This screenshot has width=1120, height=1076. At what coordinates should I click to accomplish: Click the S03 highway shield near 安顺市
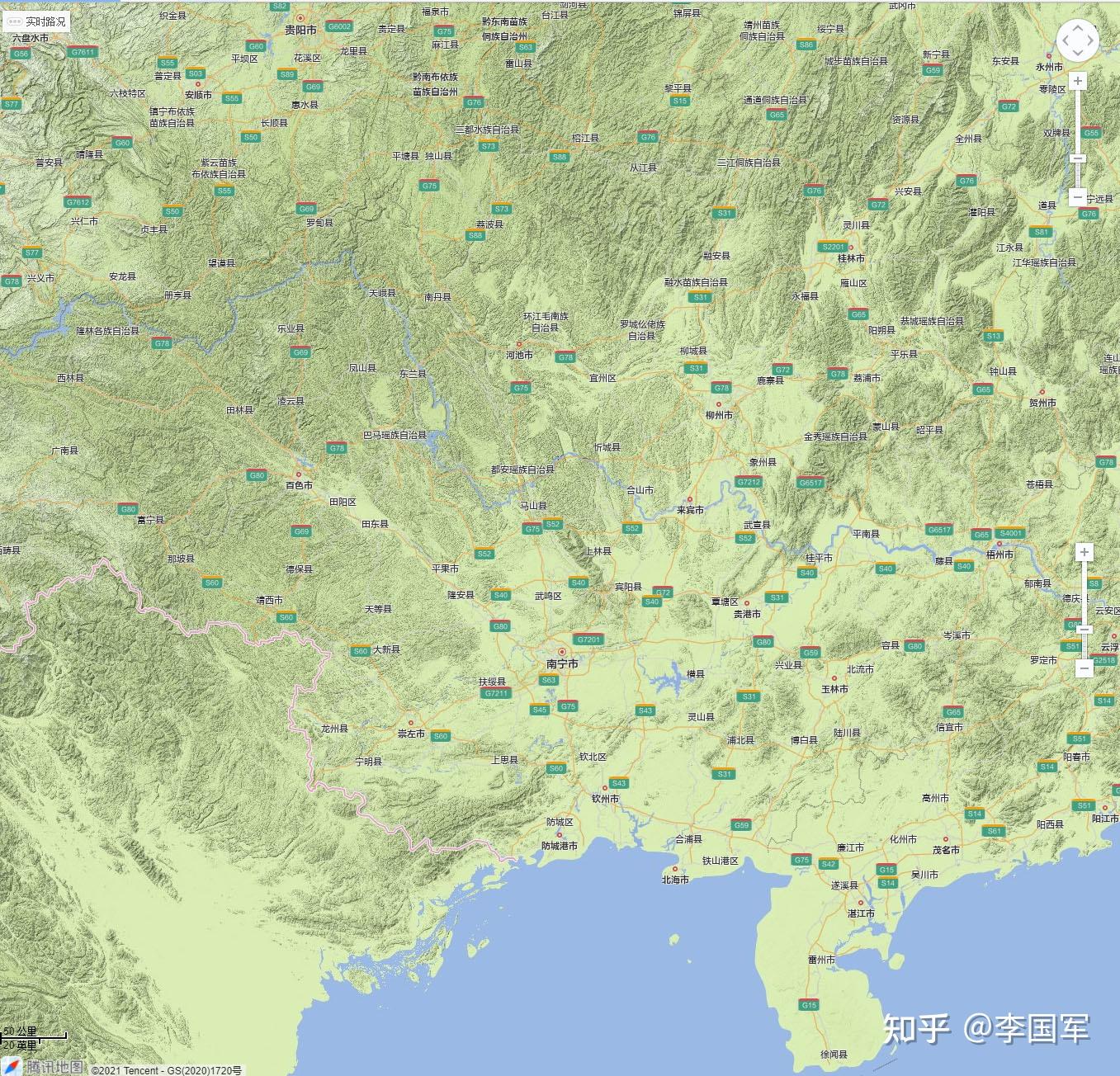tap(196, 73)
